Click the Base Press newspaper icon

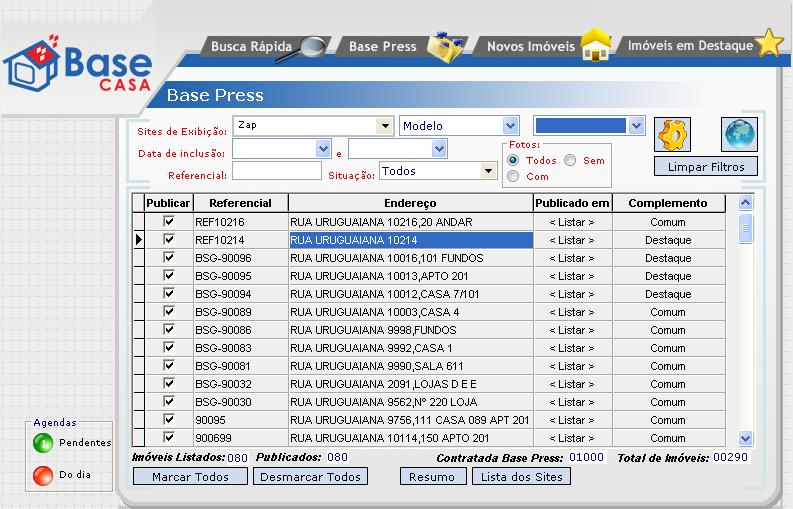444,47
